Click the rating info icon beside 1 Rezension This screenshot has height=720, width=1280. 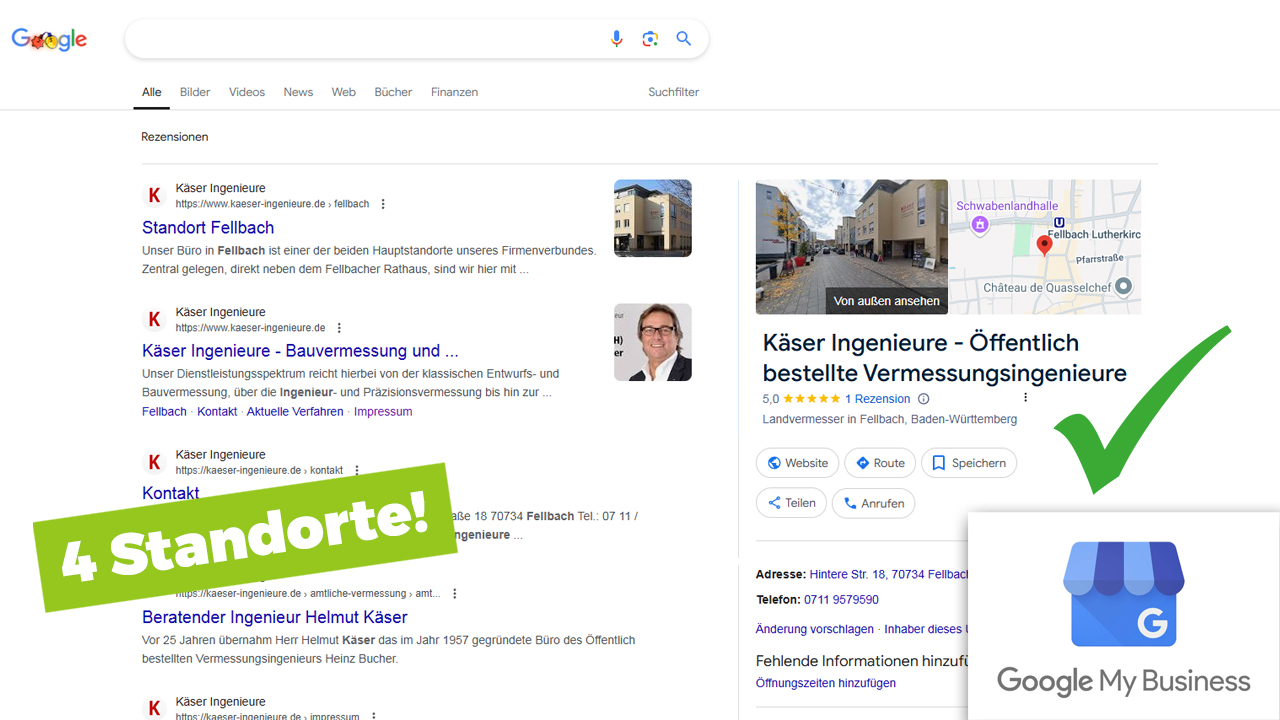point(924,399)
